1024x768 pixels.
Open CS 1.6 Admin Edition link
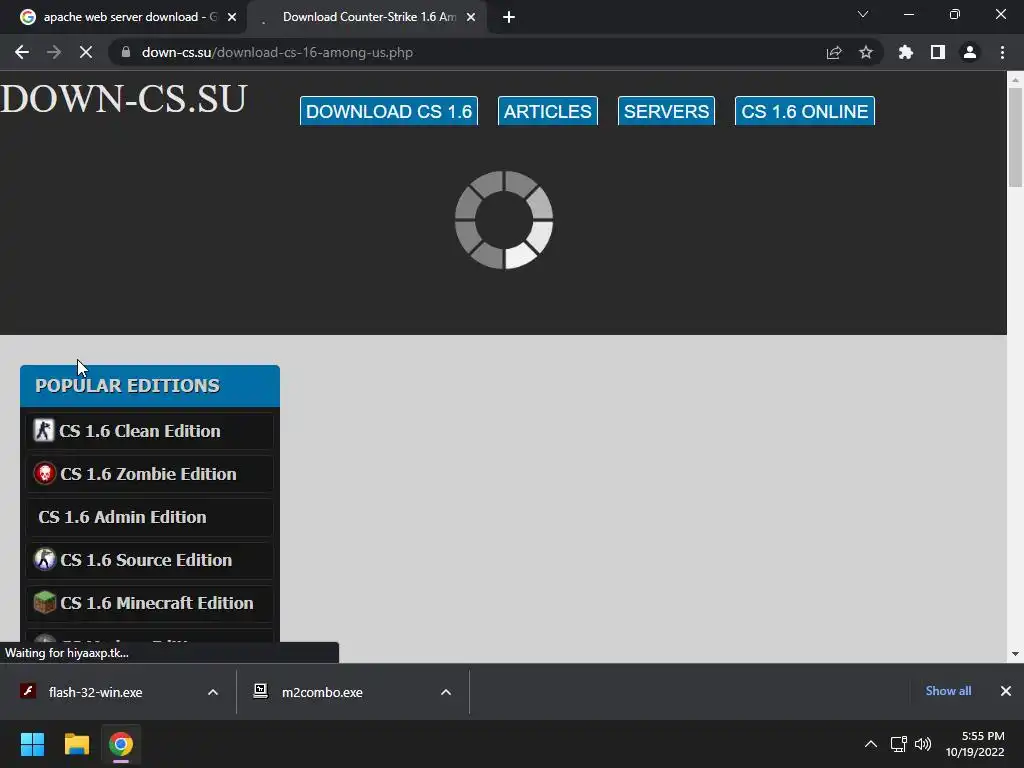point(150,517)
